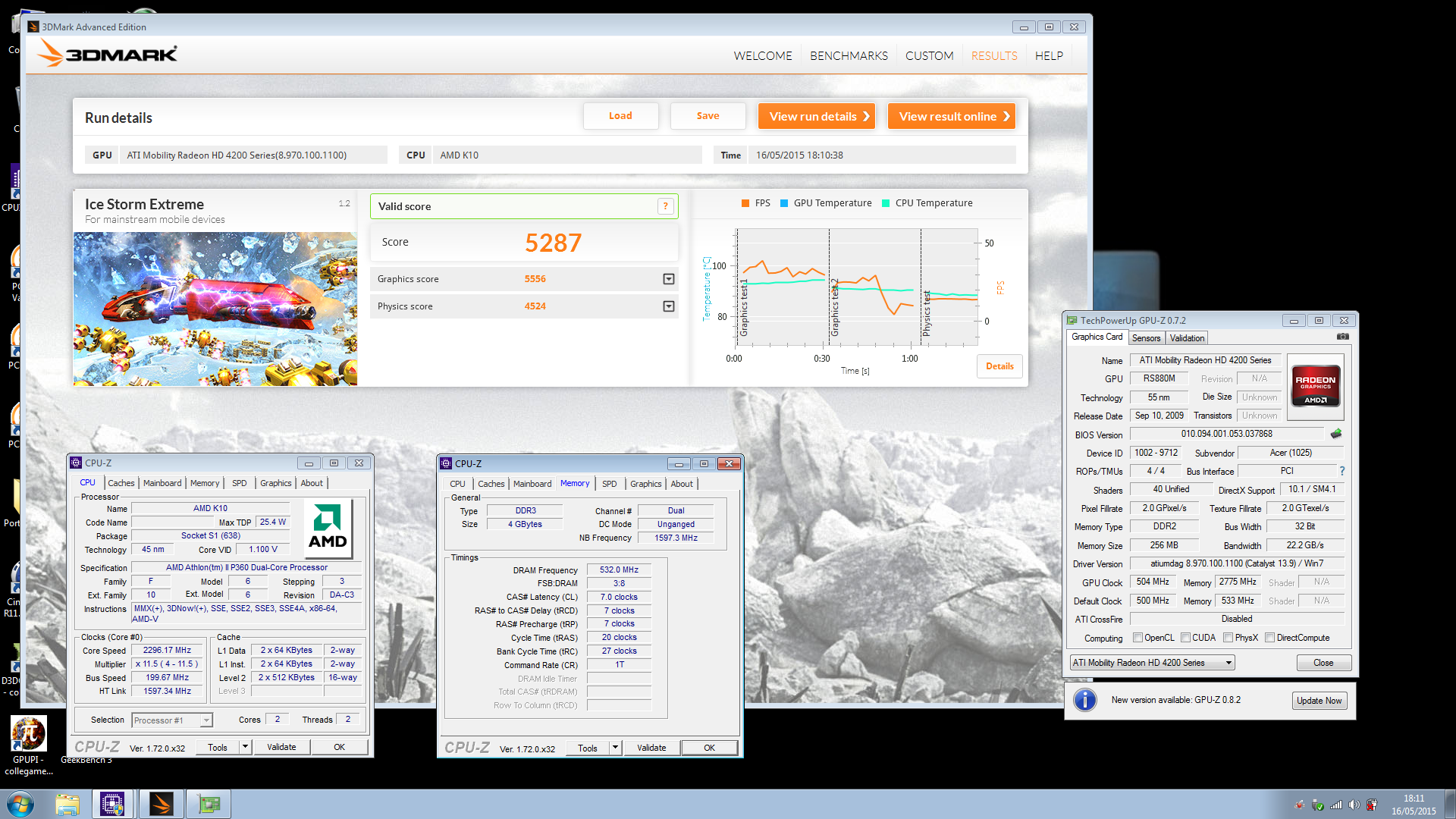Click blue GPU Temperature legend swatch
1456x819 pixels.
click(x=784, y=203)
